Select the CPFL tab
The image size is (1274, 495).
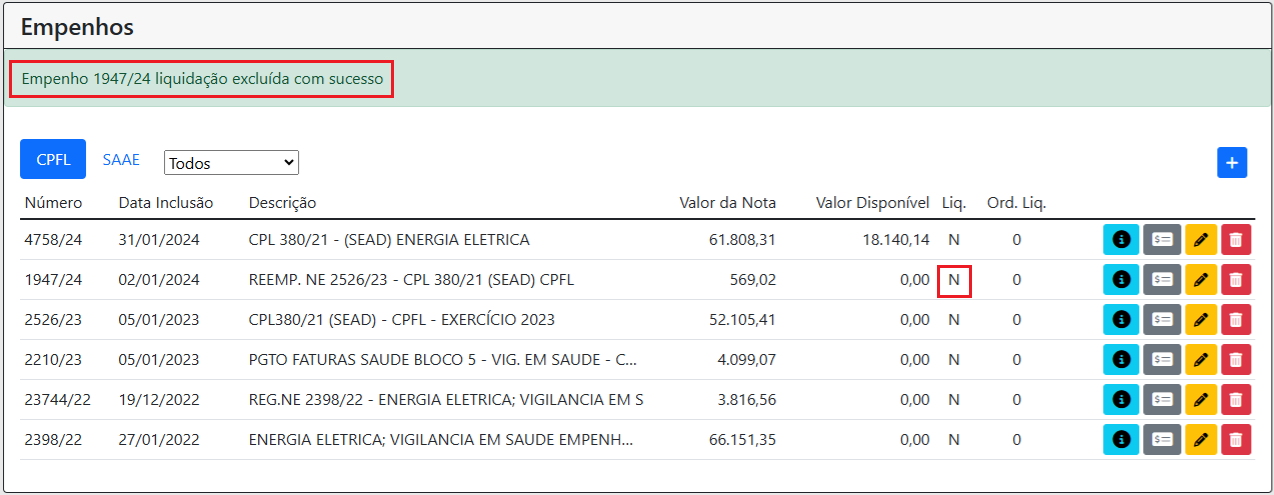click(x=53, y=160)
